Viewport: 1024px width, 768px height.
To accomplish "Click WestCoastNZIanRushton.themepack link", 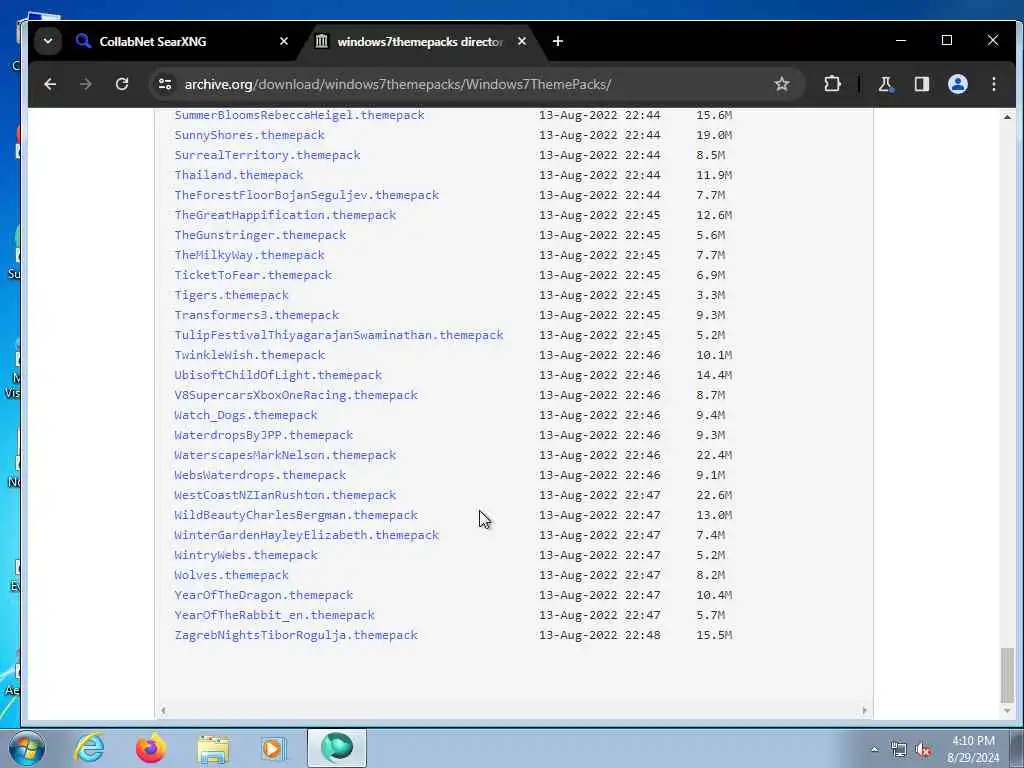I will [x=285, y=495].
